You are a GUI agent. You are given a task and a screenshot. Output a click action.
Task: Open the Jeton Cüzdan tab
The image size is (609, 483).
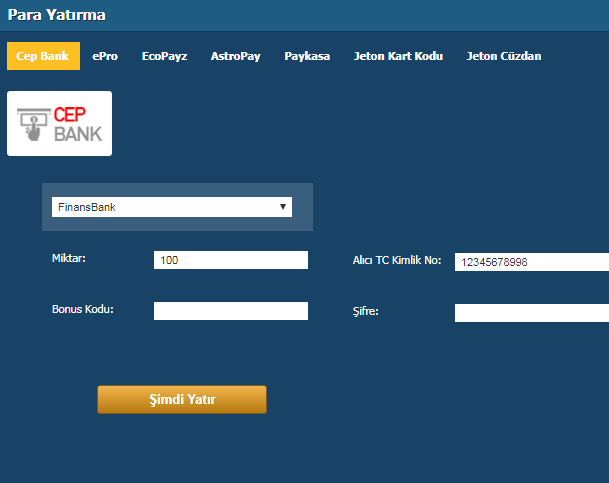tap(504, 56)
